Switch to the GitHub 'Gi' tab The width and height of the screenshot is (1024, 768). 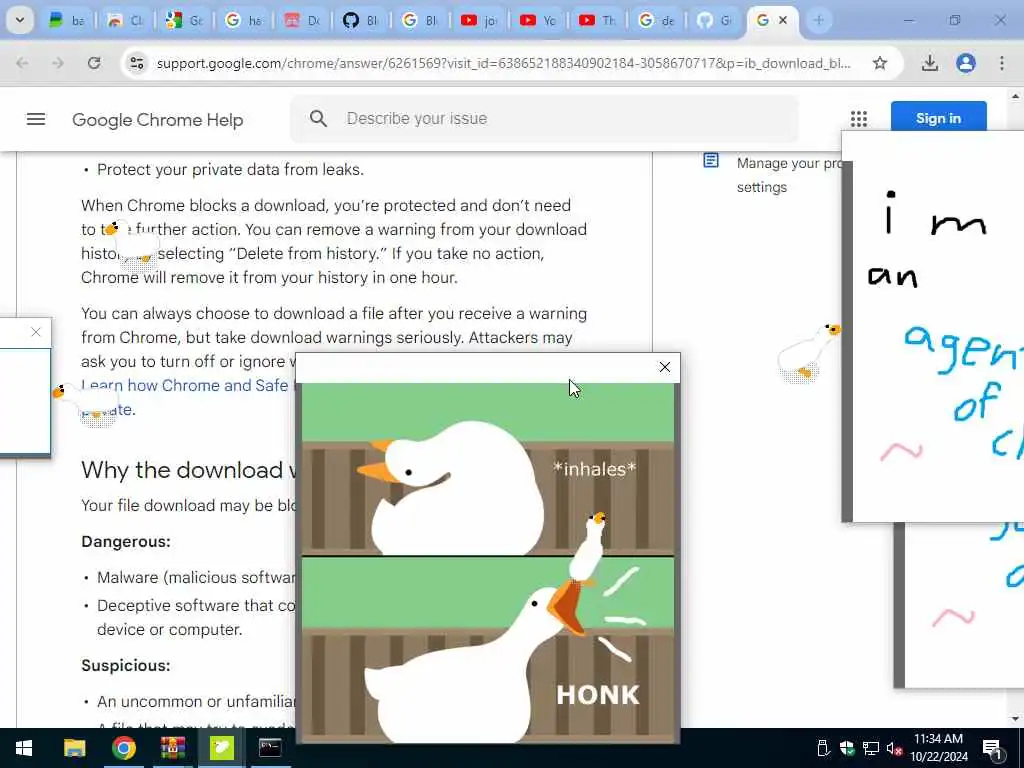[715, 20]
